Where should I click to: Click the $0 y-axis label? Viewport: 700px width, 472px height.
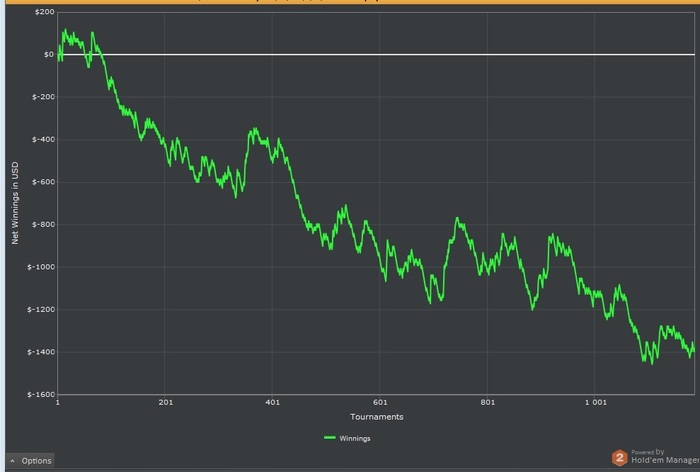[49, 54]
